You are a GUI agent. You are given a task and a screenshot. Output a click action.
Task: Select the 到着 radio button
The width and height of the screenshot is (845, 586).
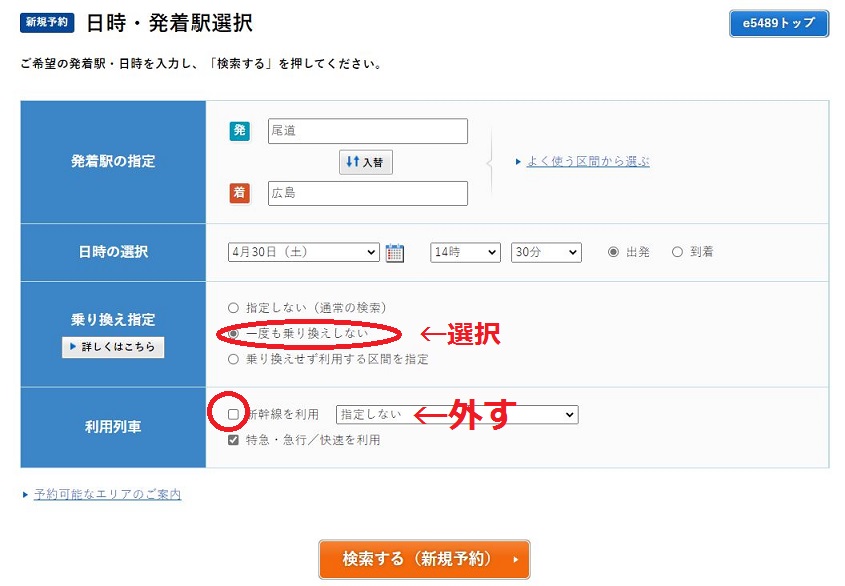[x=677, y=252]
